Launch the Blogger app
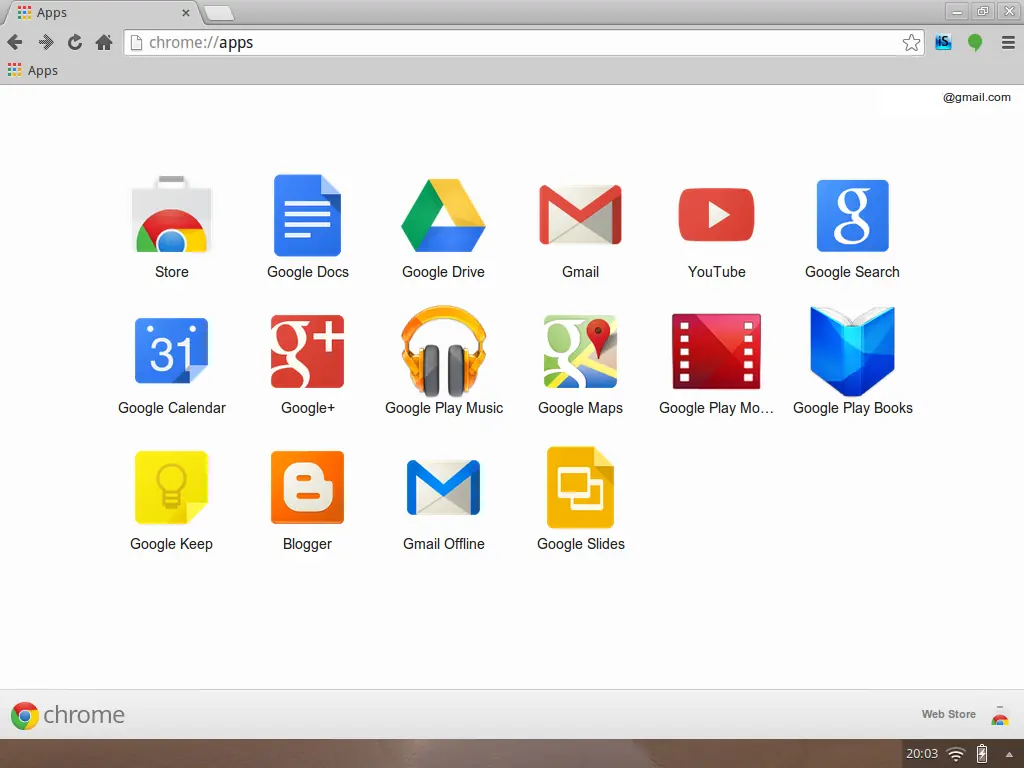The height and width of the screenshot is (768, 1024). pyautogui.click(x=307, y=487)
